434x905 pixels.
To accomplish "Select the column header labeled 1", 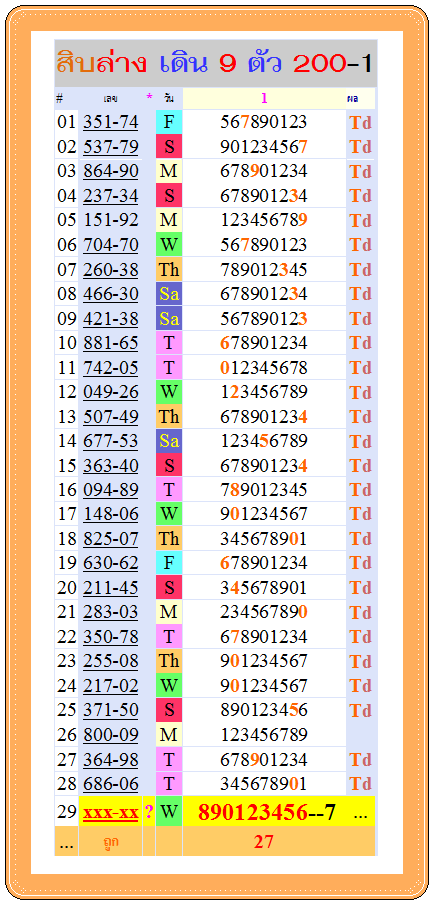I will pyautogui.click(x=264, y=98).
